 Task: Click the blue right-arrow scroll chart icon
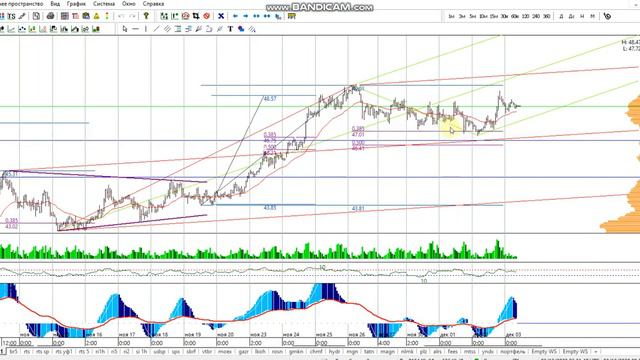tap(246, 16)
